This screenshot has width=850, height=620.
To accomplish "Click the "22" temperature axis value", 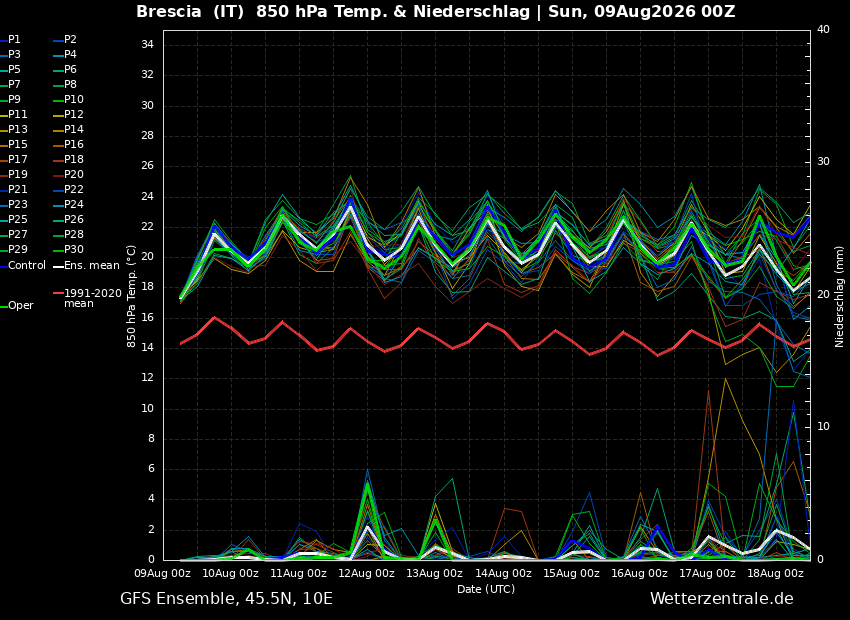I will 147,227.
